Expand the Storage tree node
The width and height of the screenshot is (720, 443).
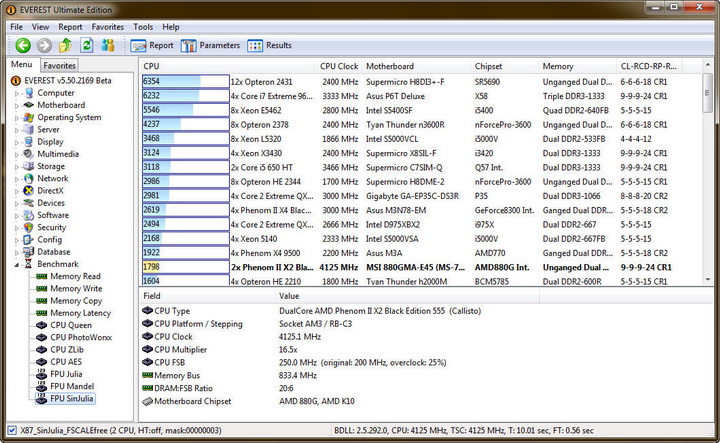[17, 167]
